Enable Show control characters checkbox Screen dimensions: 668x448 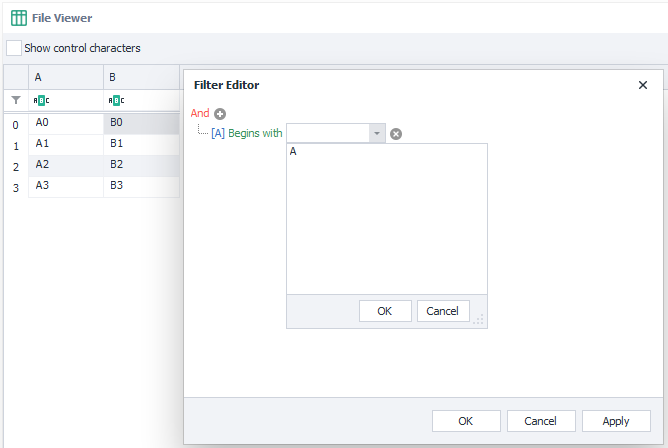tap(14, 48)
